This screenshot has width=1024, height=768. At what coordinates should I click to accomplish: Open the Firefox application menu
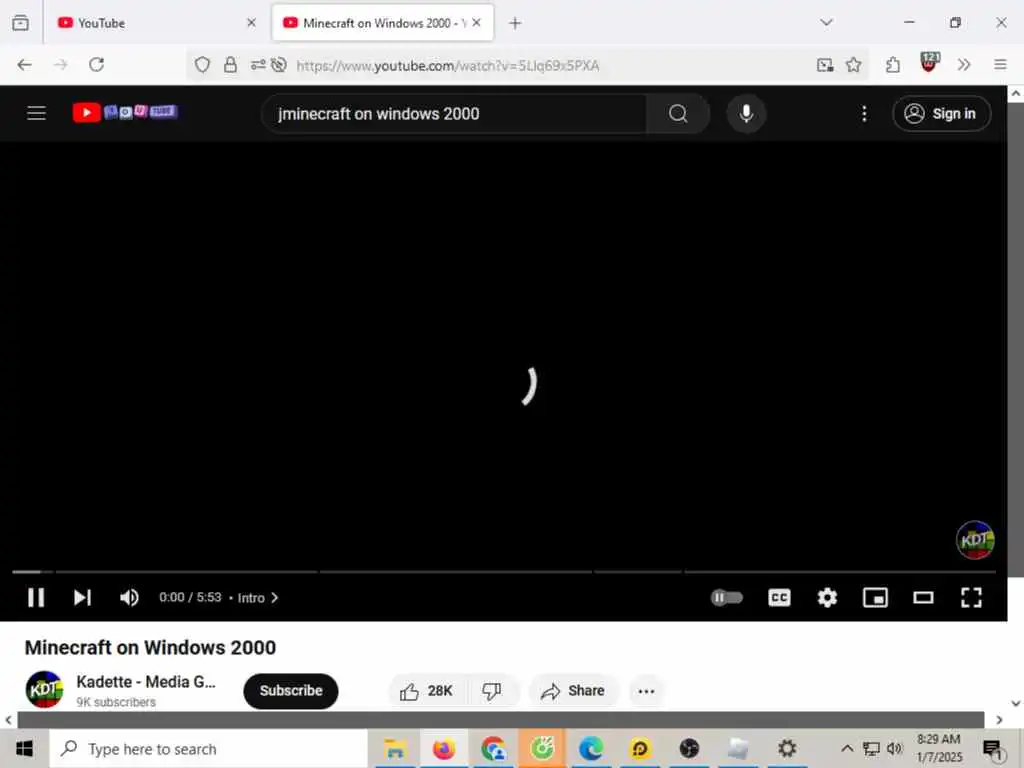1000,65
